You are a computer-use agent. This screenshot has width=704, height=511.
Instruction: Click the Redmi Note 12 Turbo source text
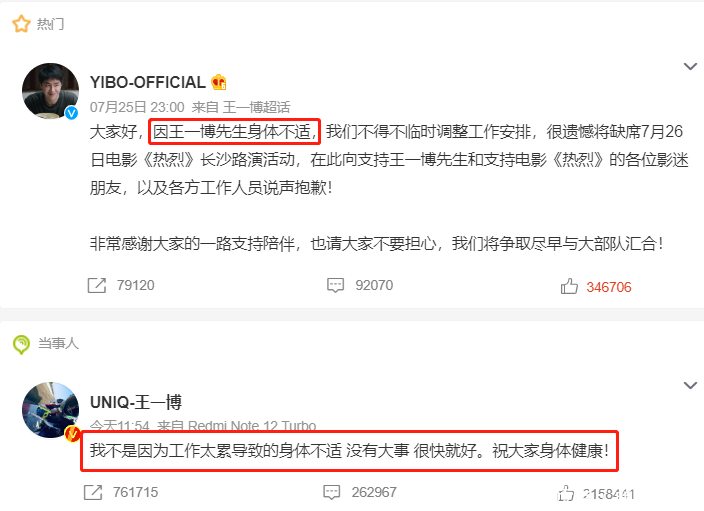tap(252, 425)
